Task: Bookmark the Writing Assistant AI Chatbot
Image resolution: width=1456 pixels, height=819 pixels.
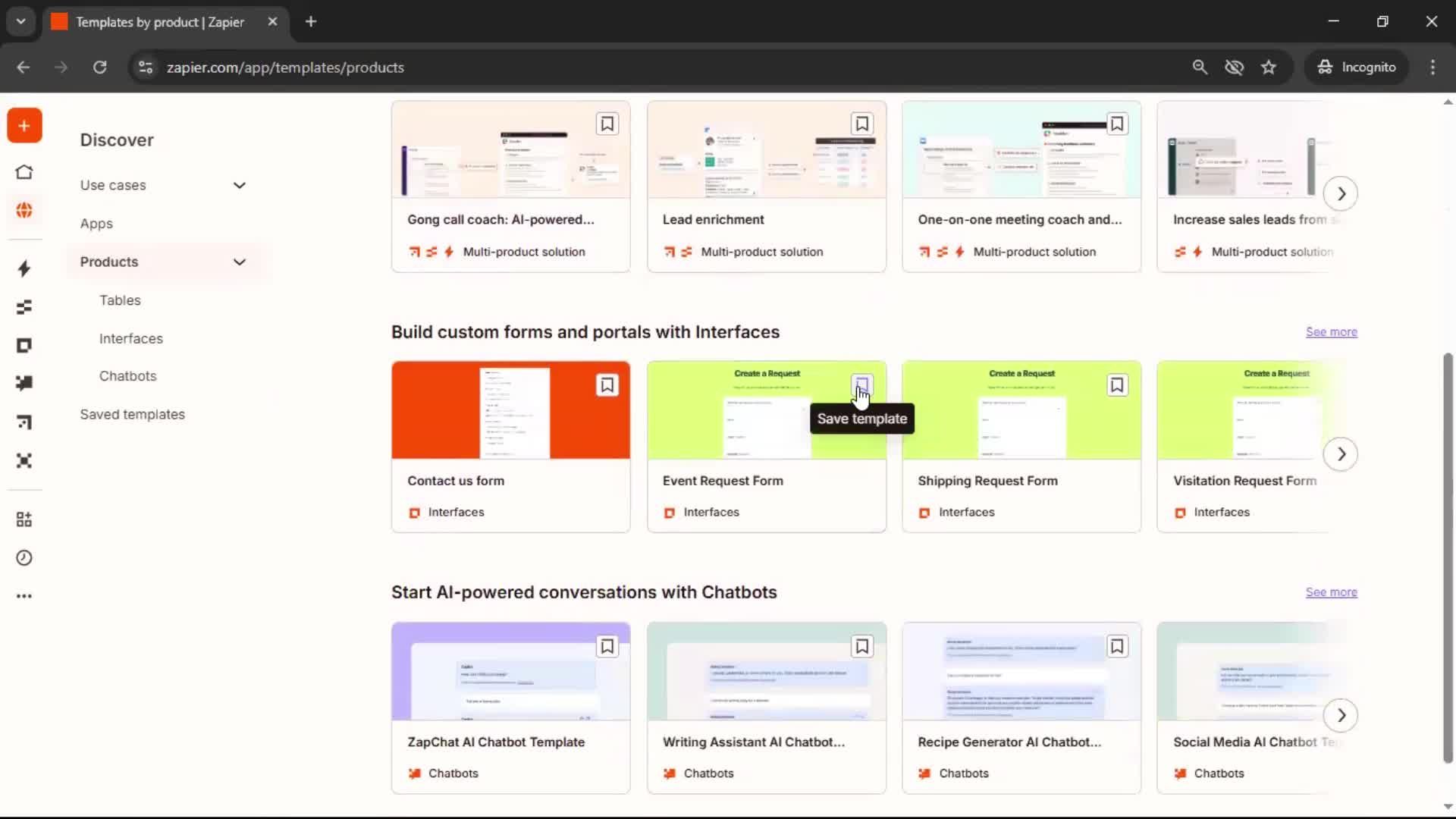Action: coord(861,646)
